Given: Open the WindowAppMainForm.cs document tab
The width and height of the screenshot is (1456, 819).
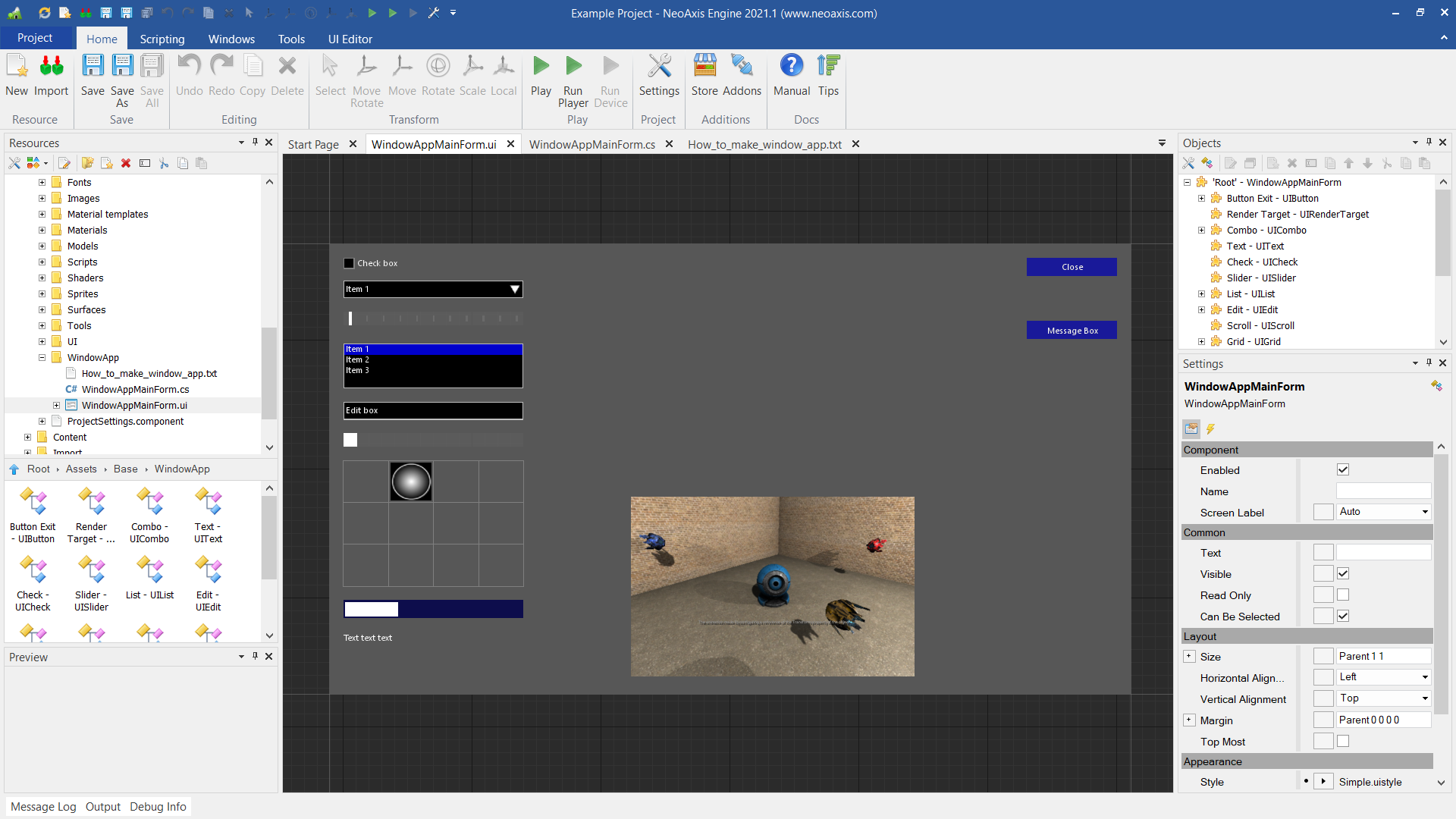Looking at the screenshot, I should pyautogui.click(x=591, y=144).
